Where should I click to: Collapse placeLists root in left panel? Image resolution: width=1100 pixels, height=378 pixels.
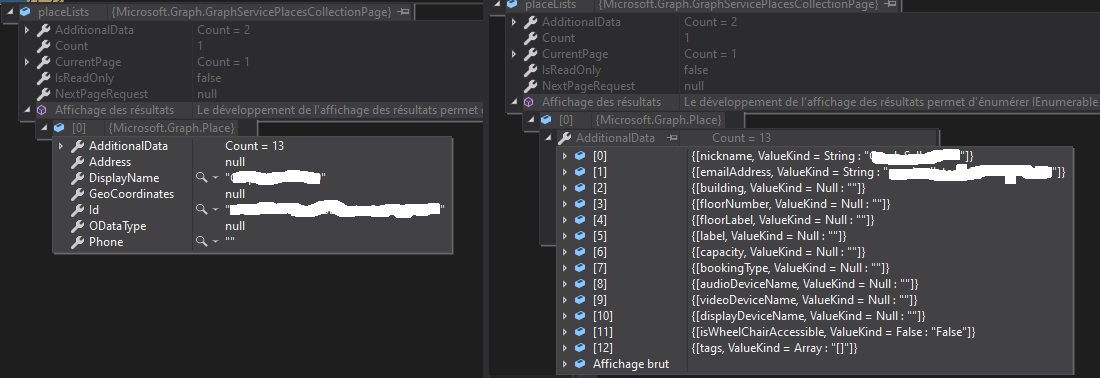click(10, 12)
